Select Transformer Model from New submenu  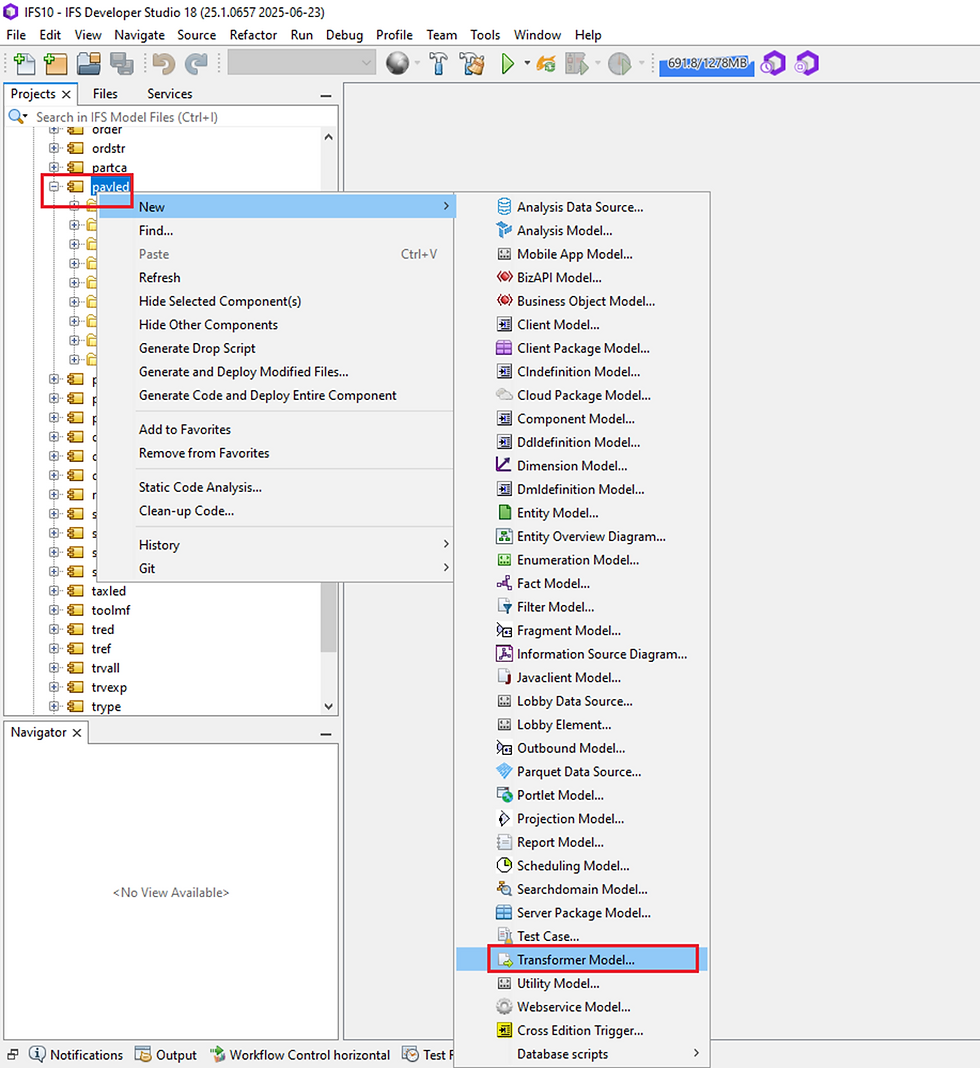click(x=582, y=960)
